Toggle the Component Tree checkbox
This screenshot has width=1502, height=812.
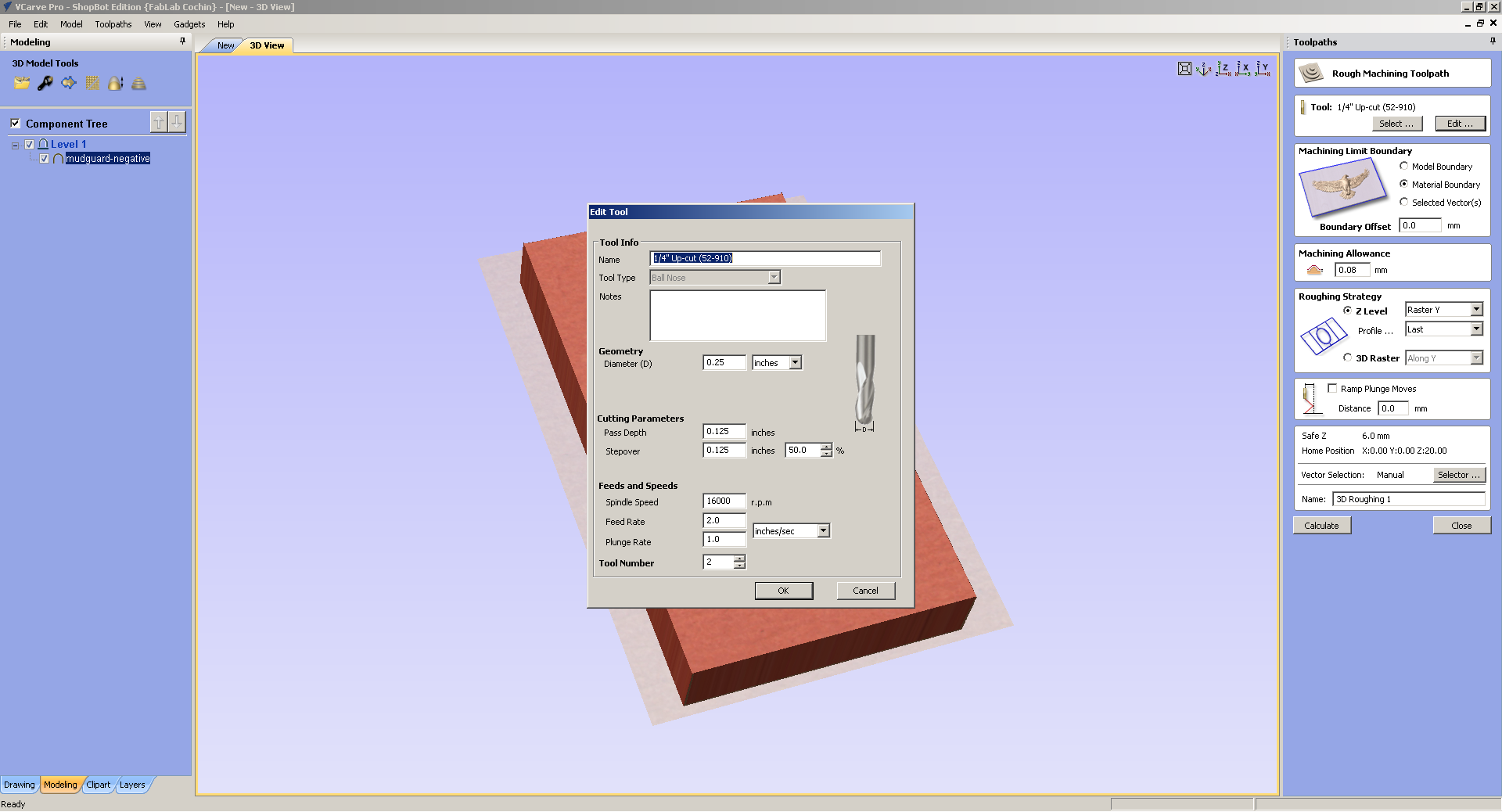(15, 124)
